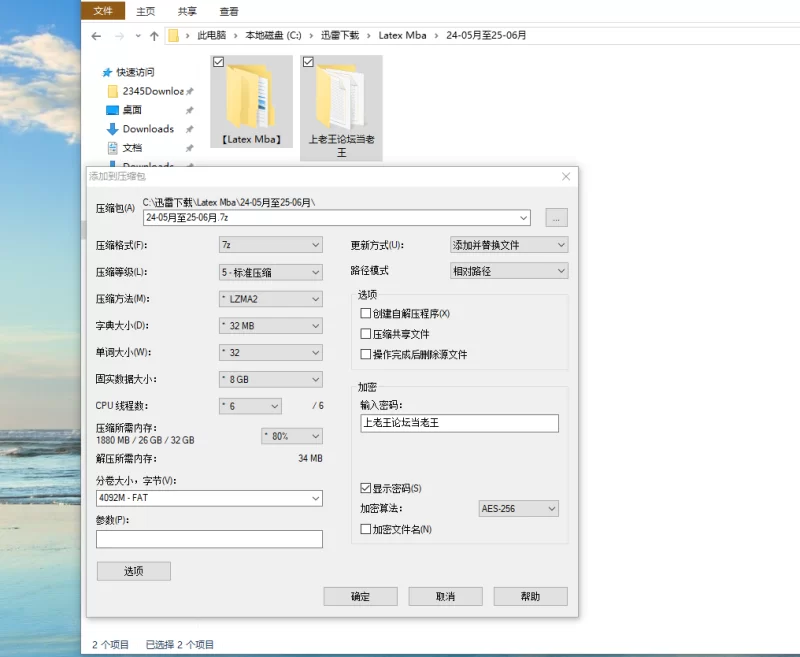This screenshot has width=800, height=657.
Task: Open the 文件 ribbon tab
Action: 103,11
